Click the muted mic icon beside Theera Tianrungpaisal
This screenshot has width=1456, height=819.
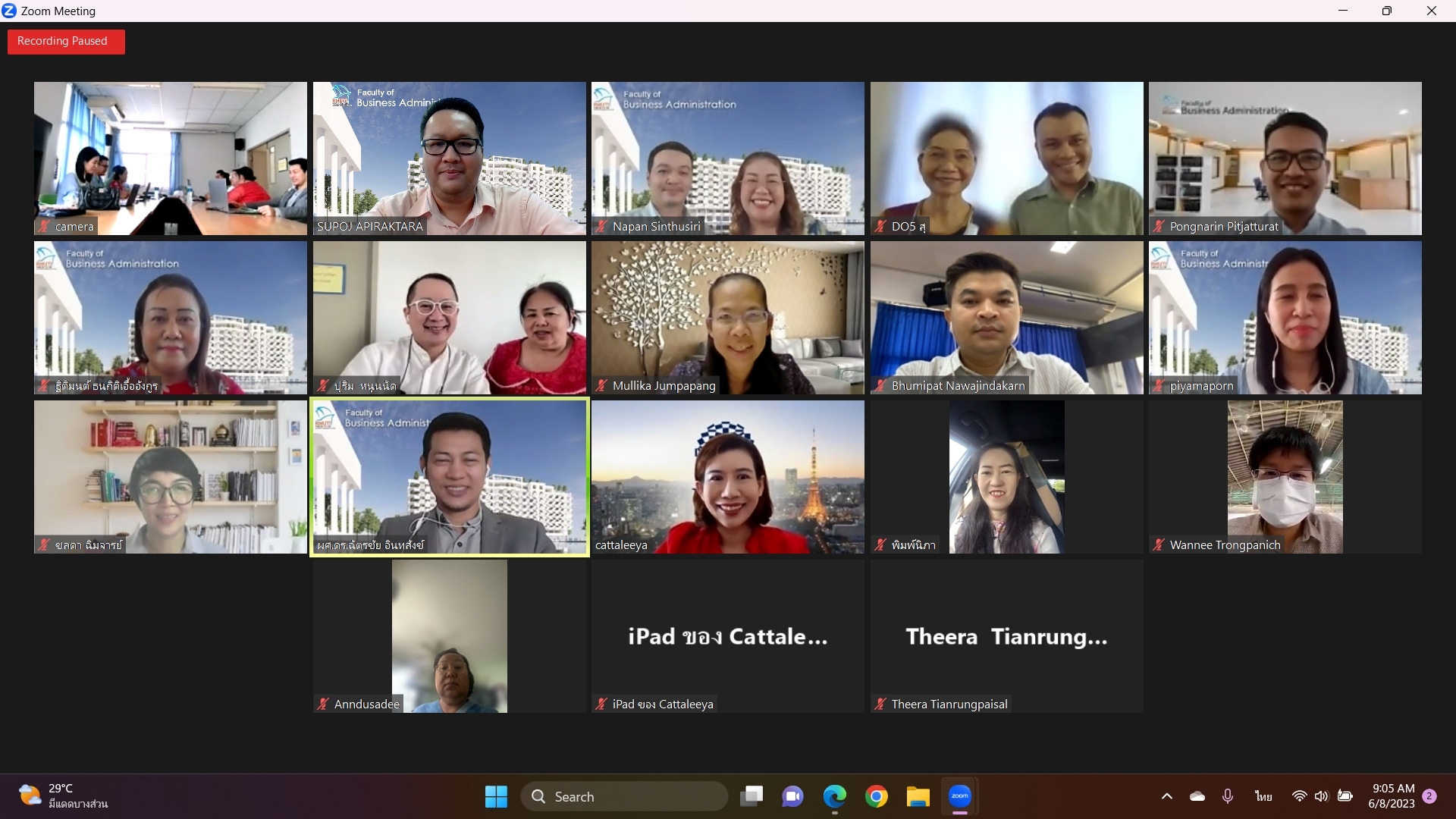click(880, 704)
